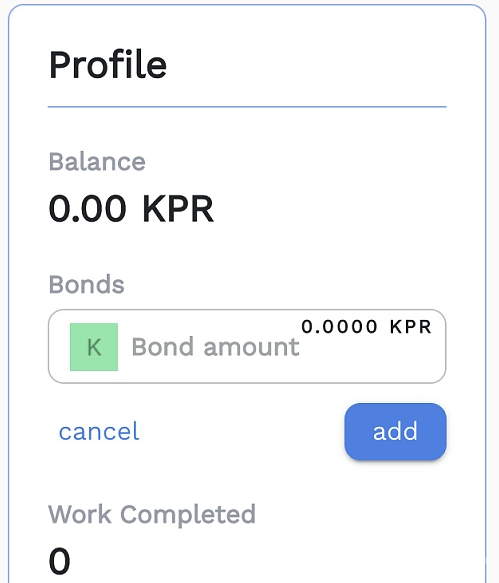Click the 0.00 KPR balance value

point(131,209)
